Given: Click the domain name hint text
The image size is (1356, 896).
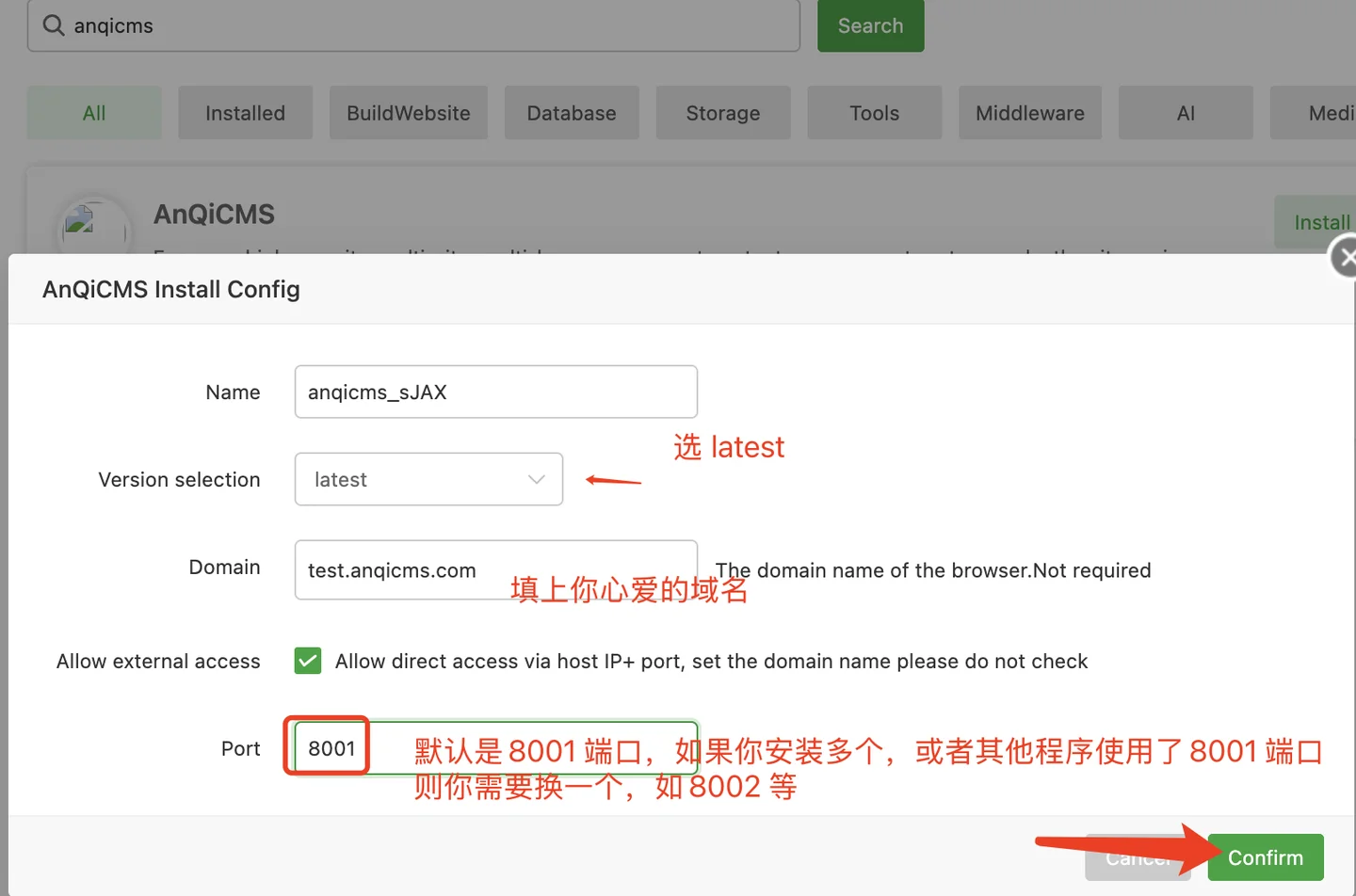Looking at the screenshot, I should [x=933, y=570].
